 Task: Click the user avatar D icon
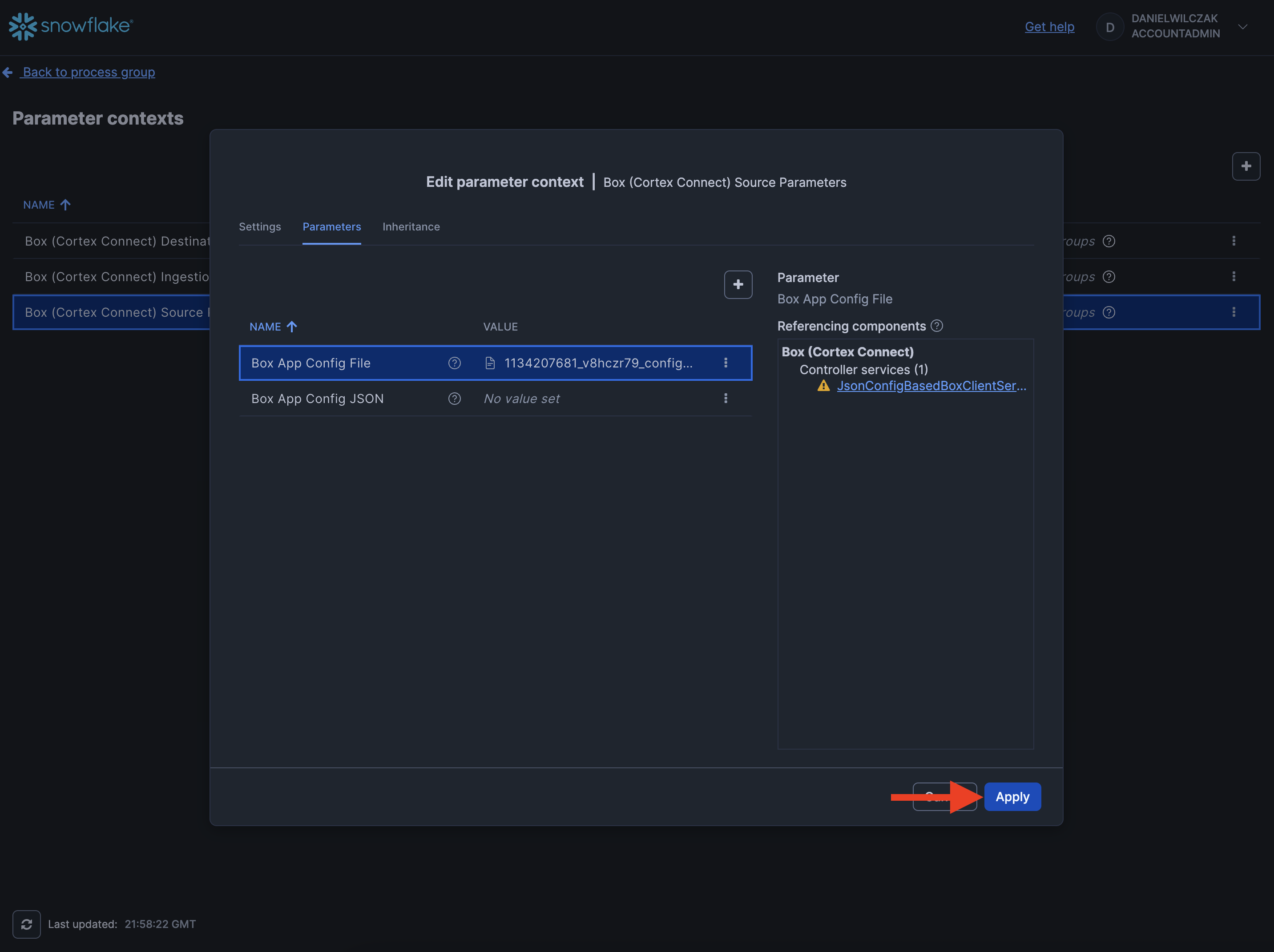(1109, 27)
